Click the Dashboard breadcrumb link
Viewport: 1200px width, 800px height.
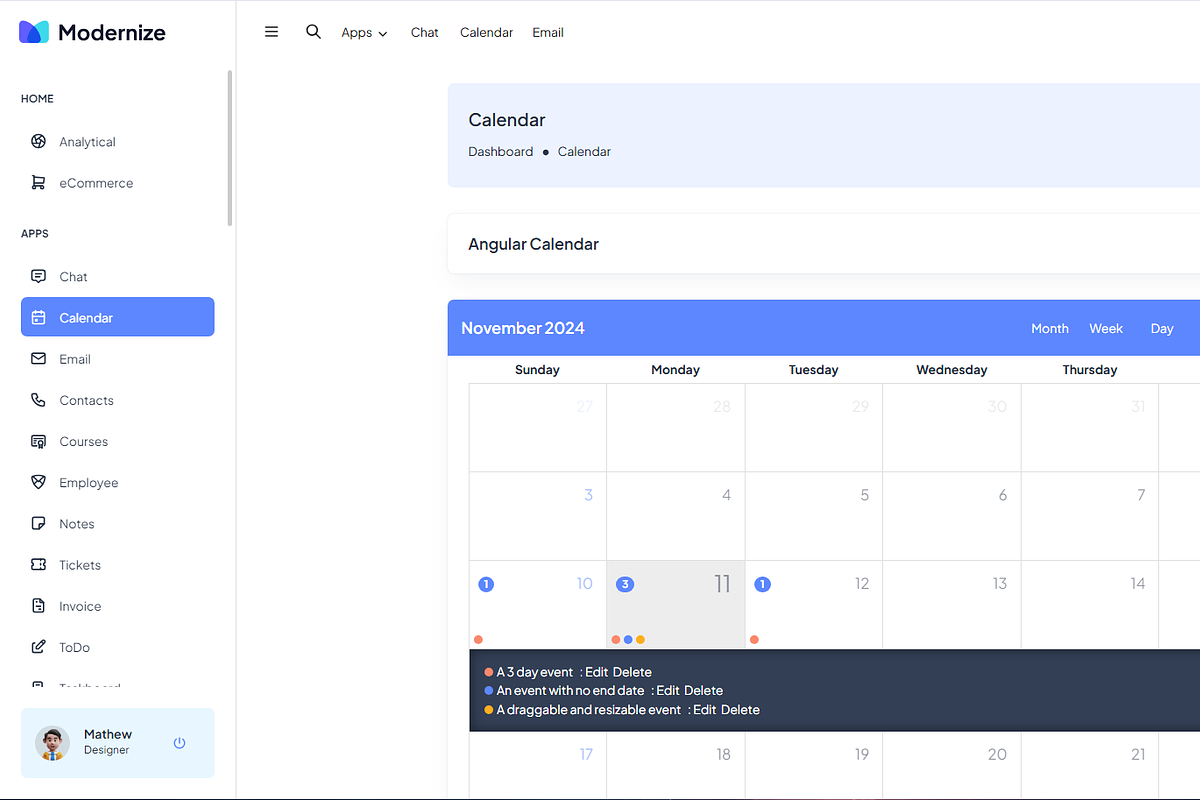[x=501, y=152]
